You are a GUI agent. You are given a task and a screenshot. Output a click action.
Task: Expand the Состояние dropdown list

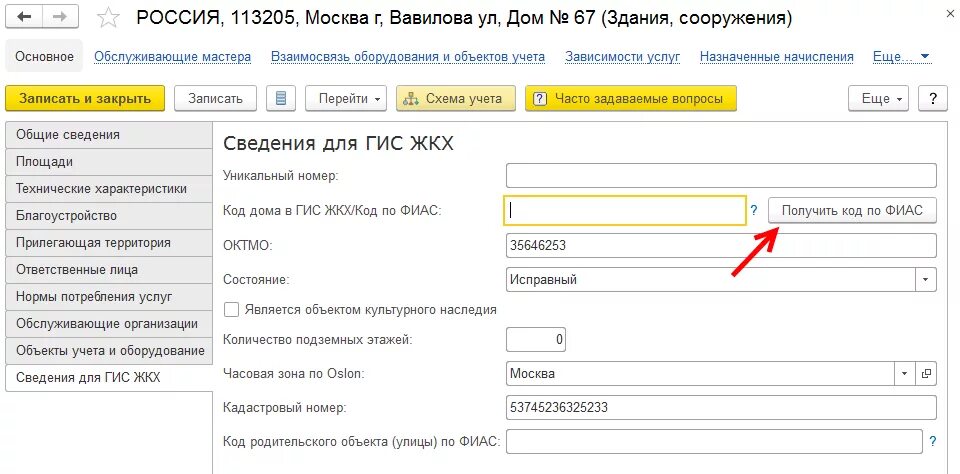click(x=926, y=280)
